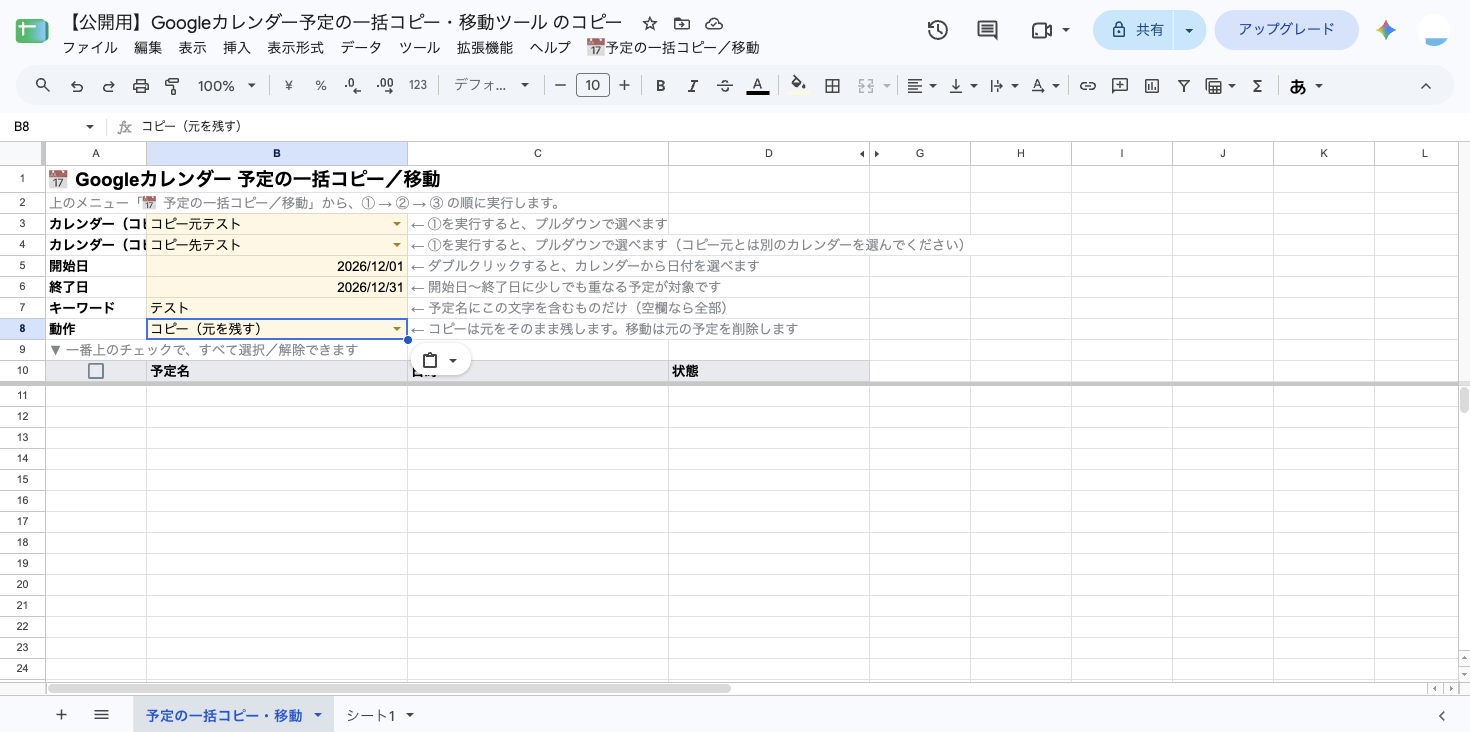Open the データ menu
1470x732 pixels.
(361, 47)
